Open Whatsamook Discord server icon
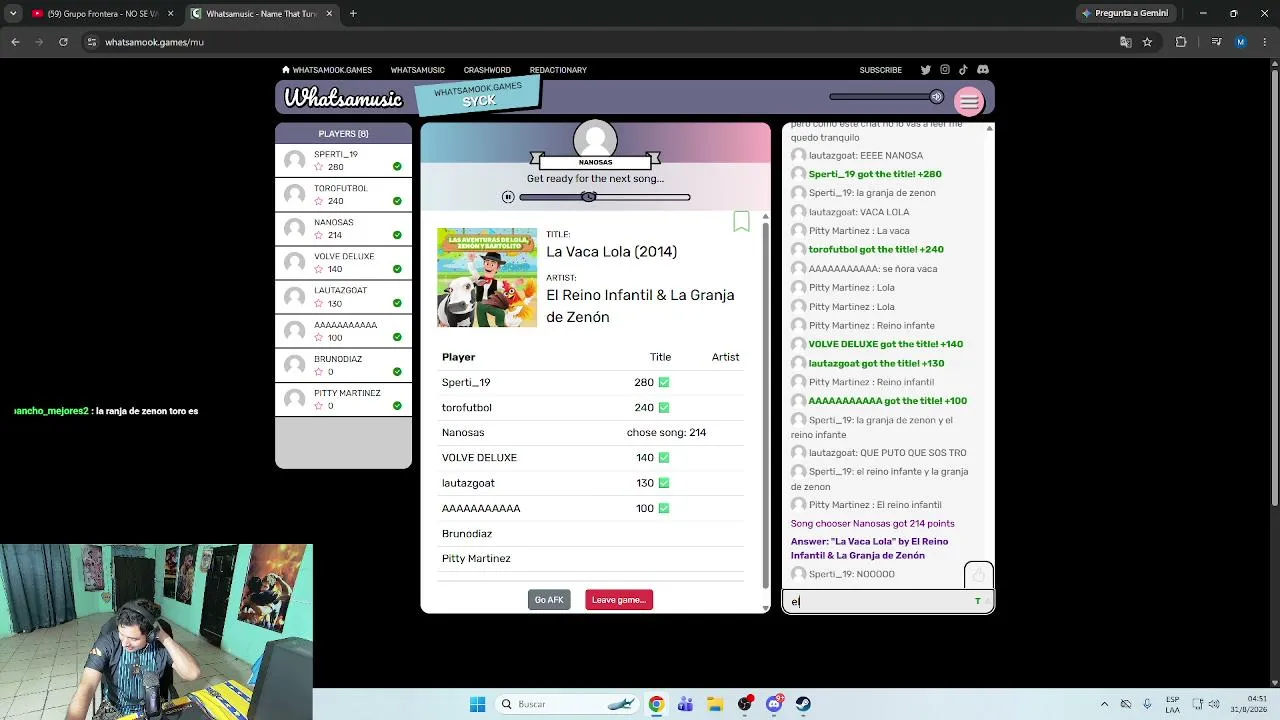The width and height of the screenshot is (1280, 720). pyautogui.click(x=983, y=70)
